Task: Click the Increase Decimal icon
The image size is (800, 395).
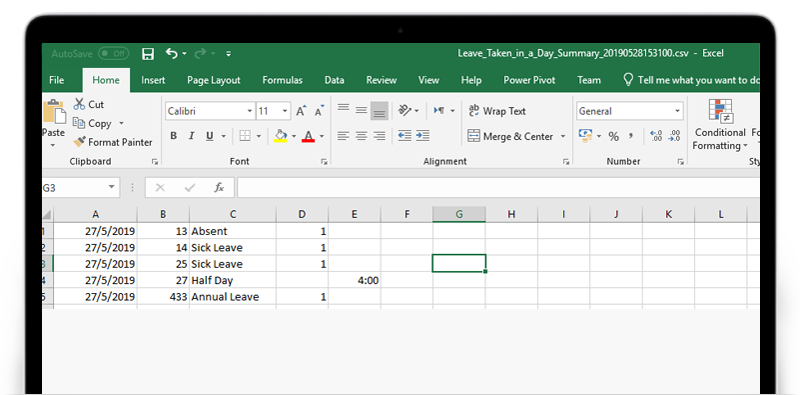Action: 656,136
